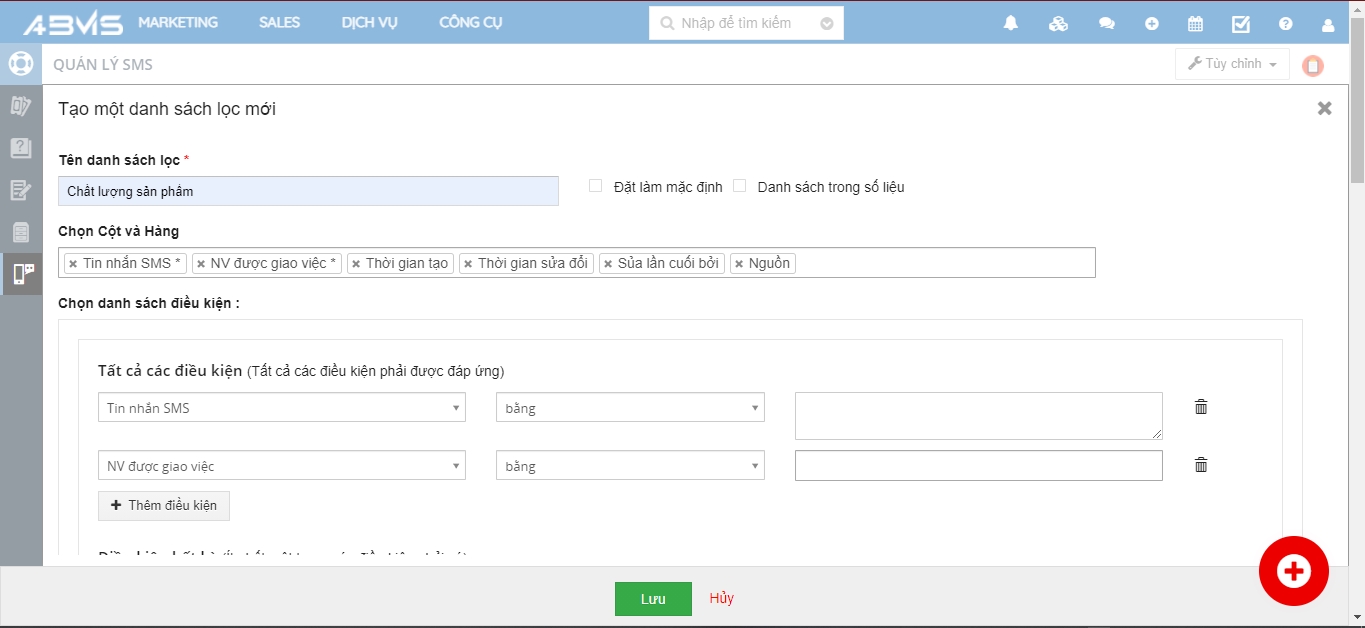Enable the Đặt làm mặc định checkbox
The height and width of the screenshot is (628, 1365).
[x=595, y=186]
